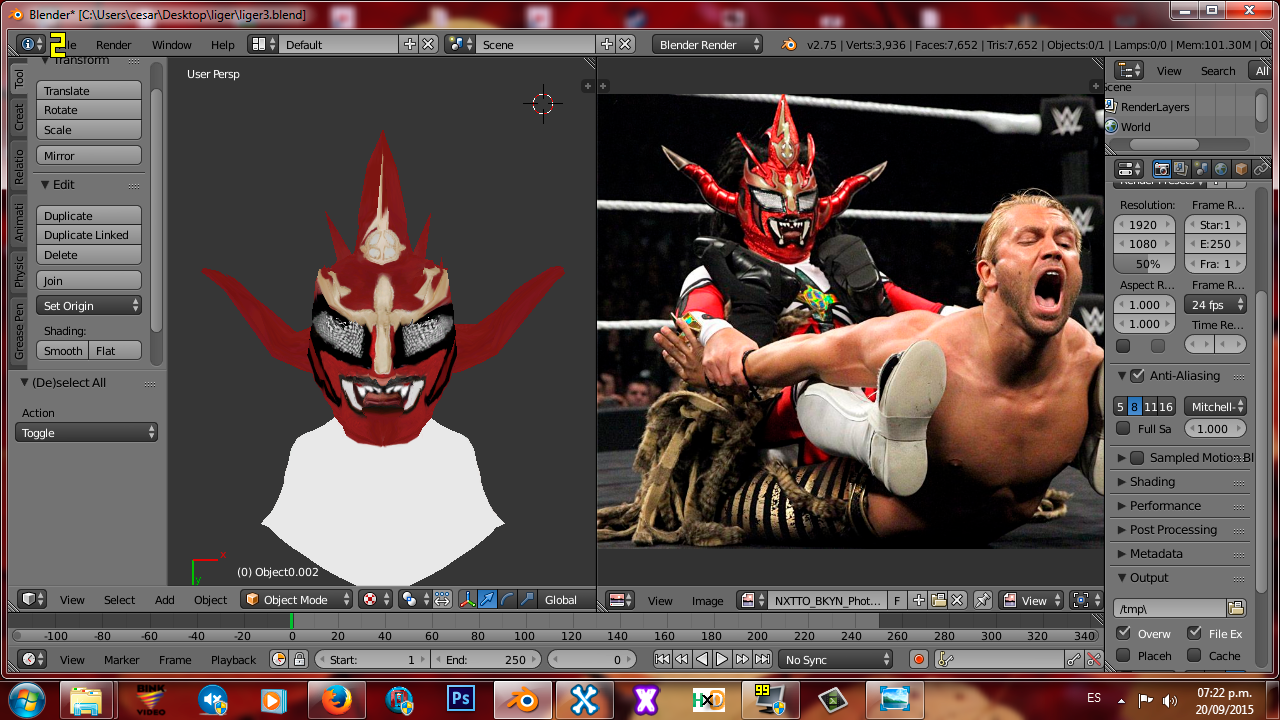Image resolution: width=1280 pixels, height=720 pixels.
Task: Toggle automatic keyframe record button
Action: (x=919, y=659)
